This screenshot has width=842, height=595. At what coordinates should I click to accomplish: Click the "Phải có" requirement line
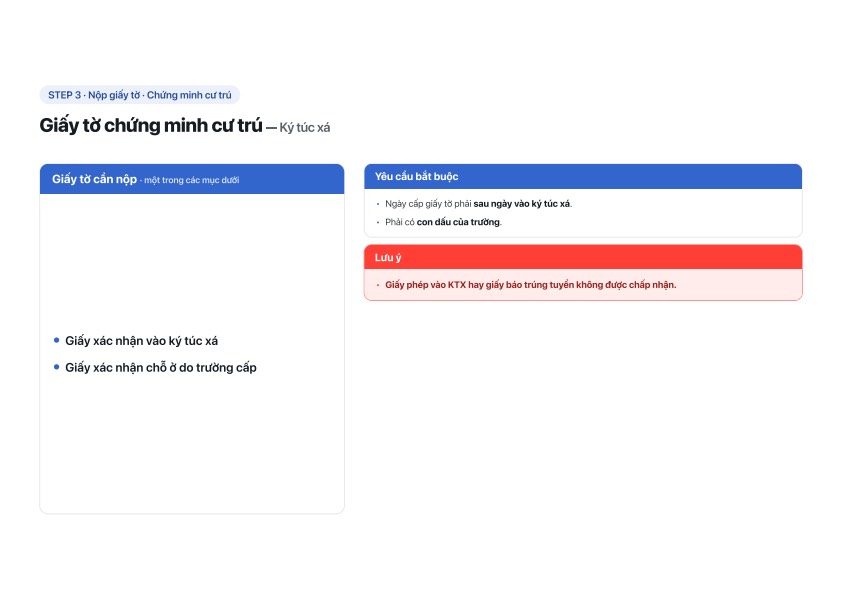click(x=443, y=222)
